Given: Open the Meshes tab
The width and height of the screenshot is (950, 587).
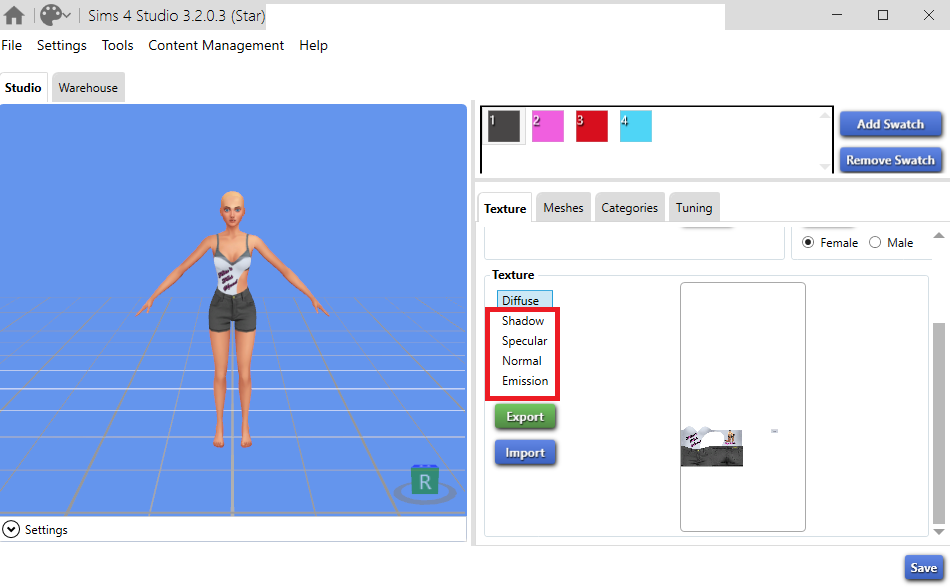Looking at the screenshot, I should (563, 208).
